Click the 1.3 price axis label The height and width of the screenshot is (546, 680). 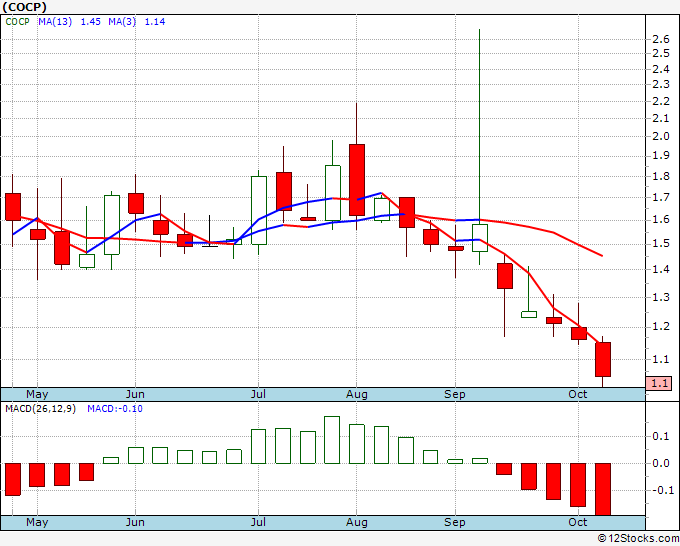click(x=660, y=297)
